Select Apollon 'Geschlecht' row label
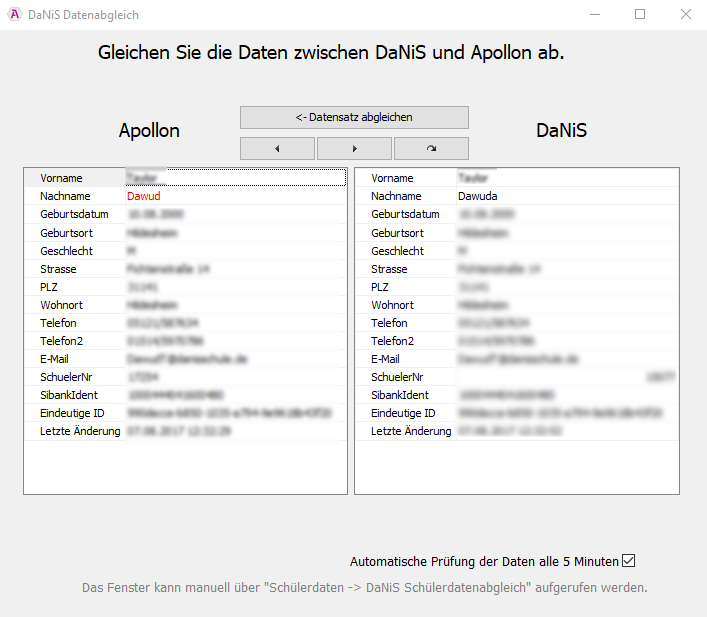 click(x=66, y=251)
